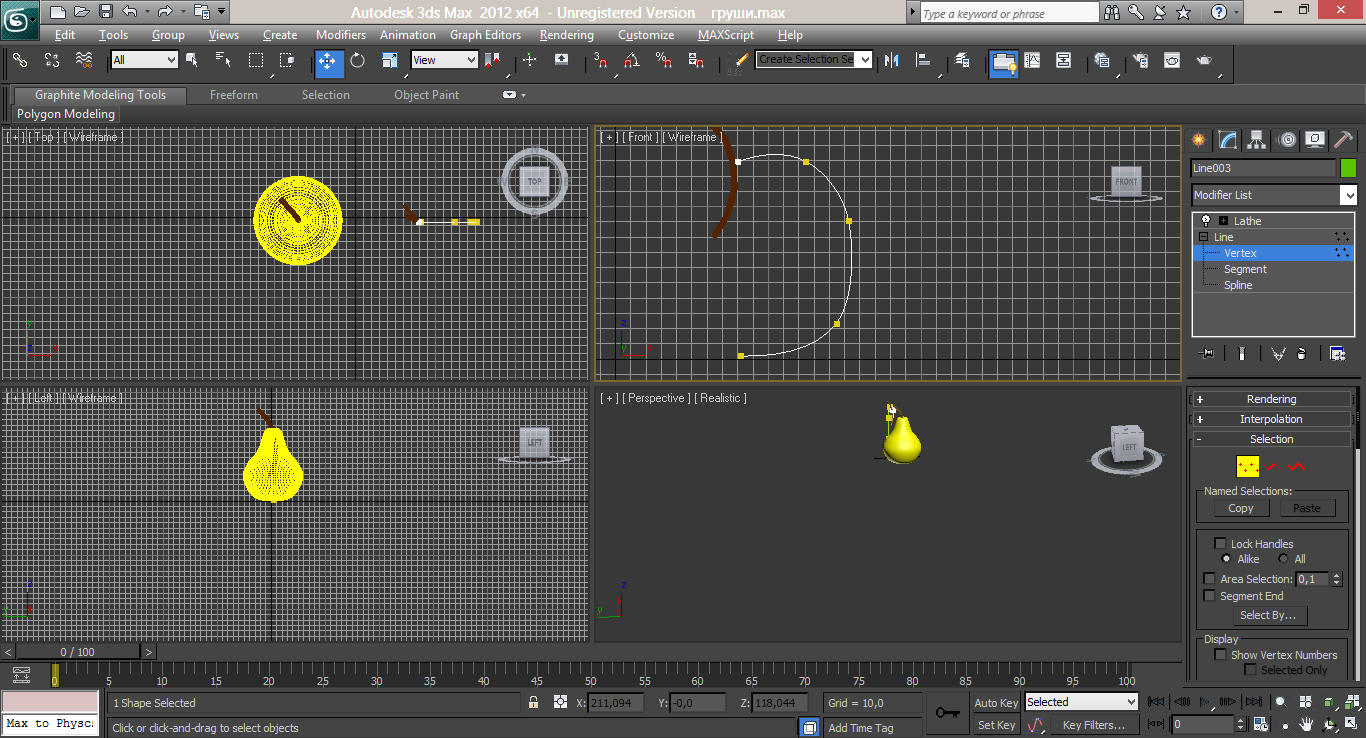Click the Configure Modifier Sets icon
The image size is (1366, 738).
tap(1337, 353)
